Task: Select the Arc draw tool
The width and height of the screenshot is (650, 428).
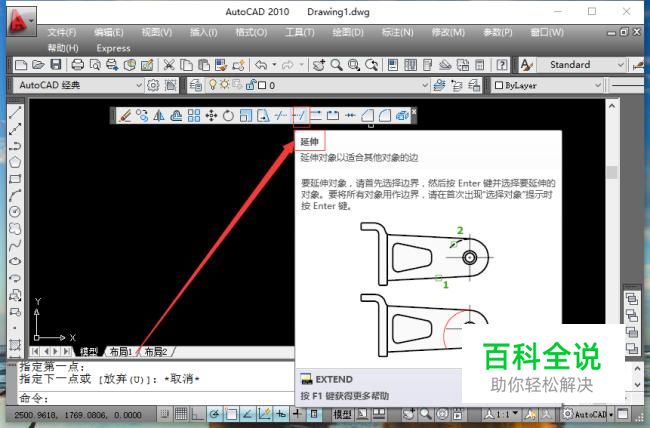Action: click(x=15, y=195)
